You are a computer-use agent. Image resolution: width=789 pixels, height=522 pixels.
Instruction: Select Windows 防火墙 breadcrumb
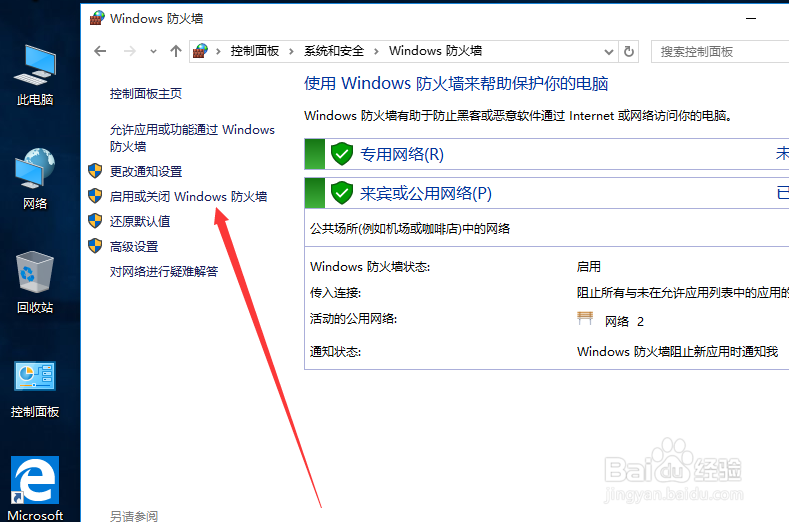pyautogui.click(x=435, y=51)
